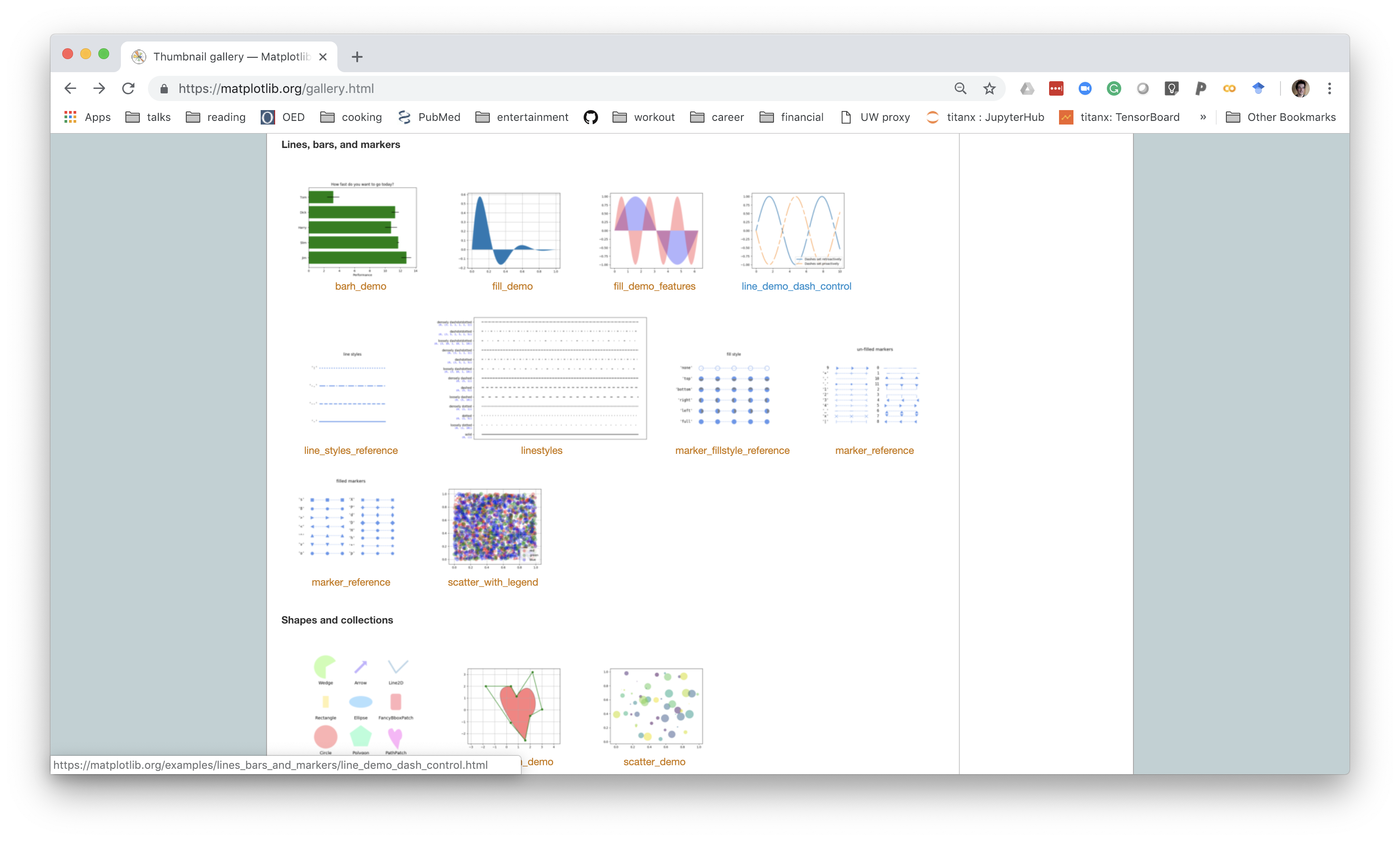Select the Thumbnail gallery browser tab
The width and height of the screenshot is (1400, 841).
click(230, 57)
